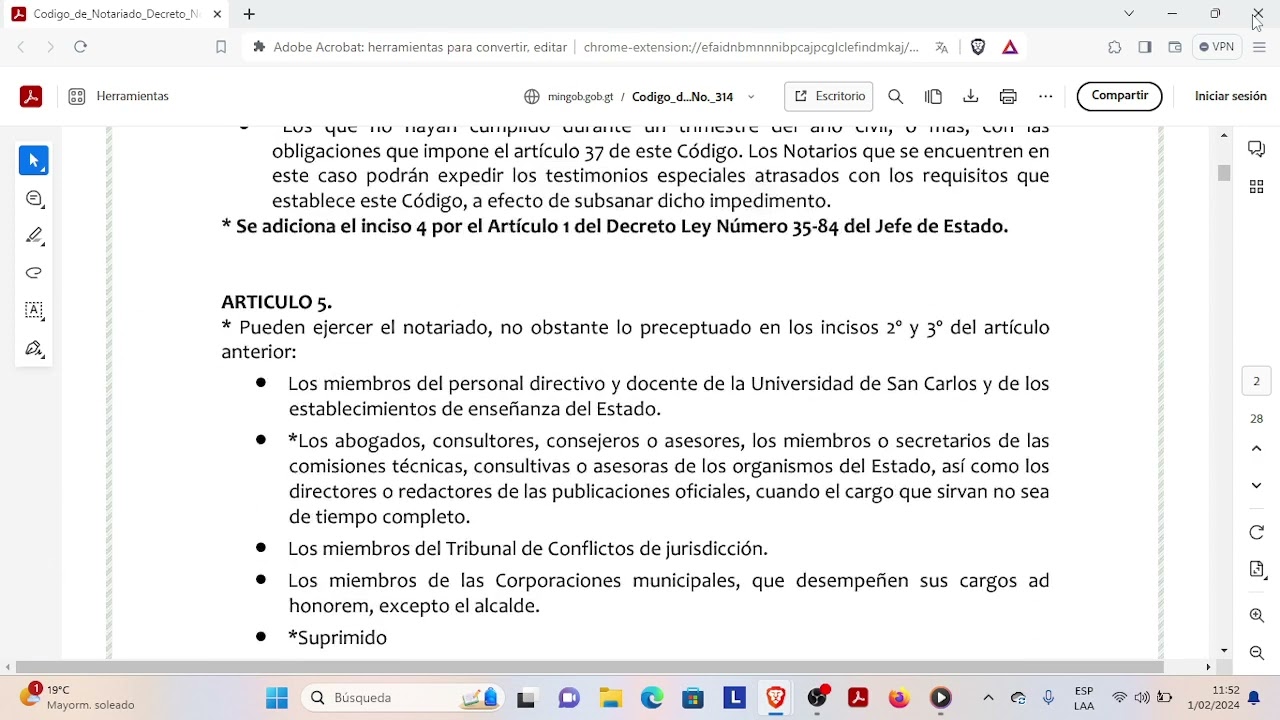Download the PDF file
Image resolution: width=1280 pixels, height=720 pixels.
(x=970, y=97)
